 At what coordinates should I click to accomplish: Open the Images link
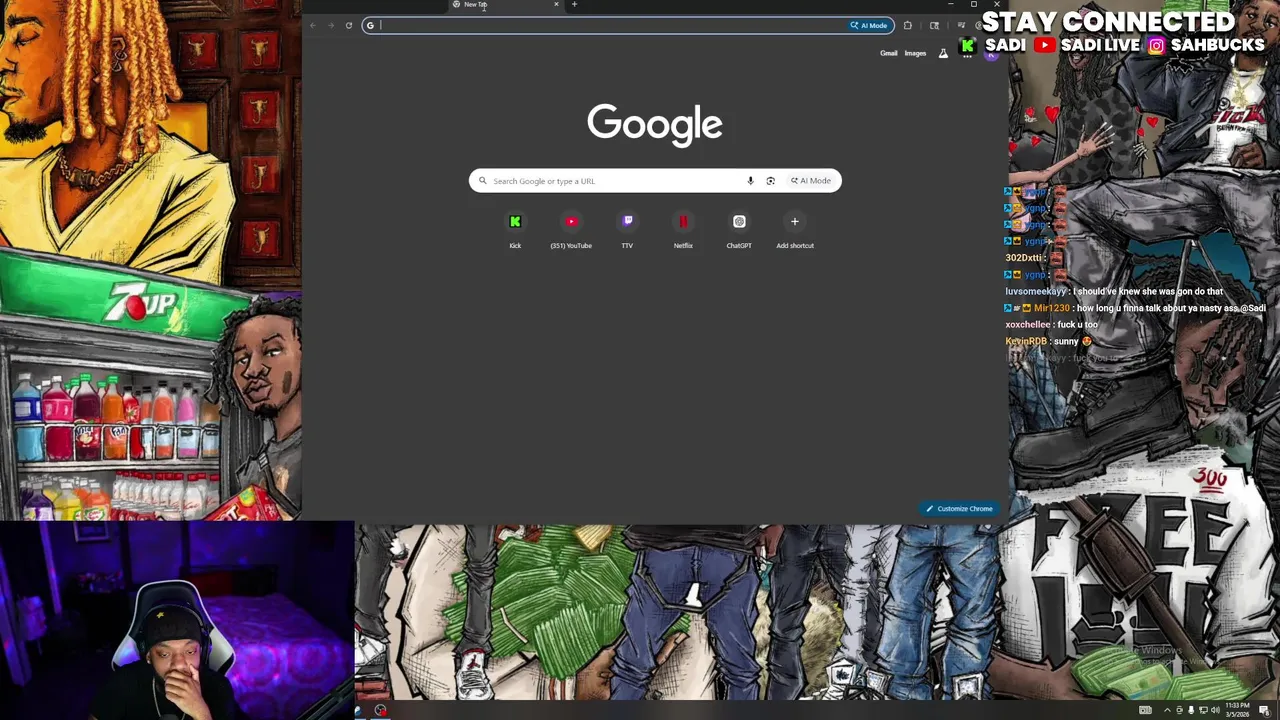tap(915, 53)
